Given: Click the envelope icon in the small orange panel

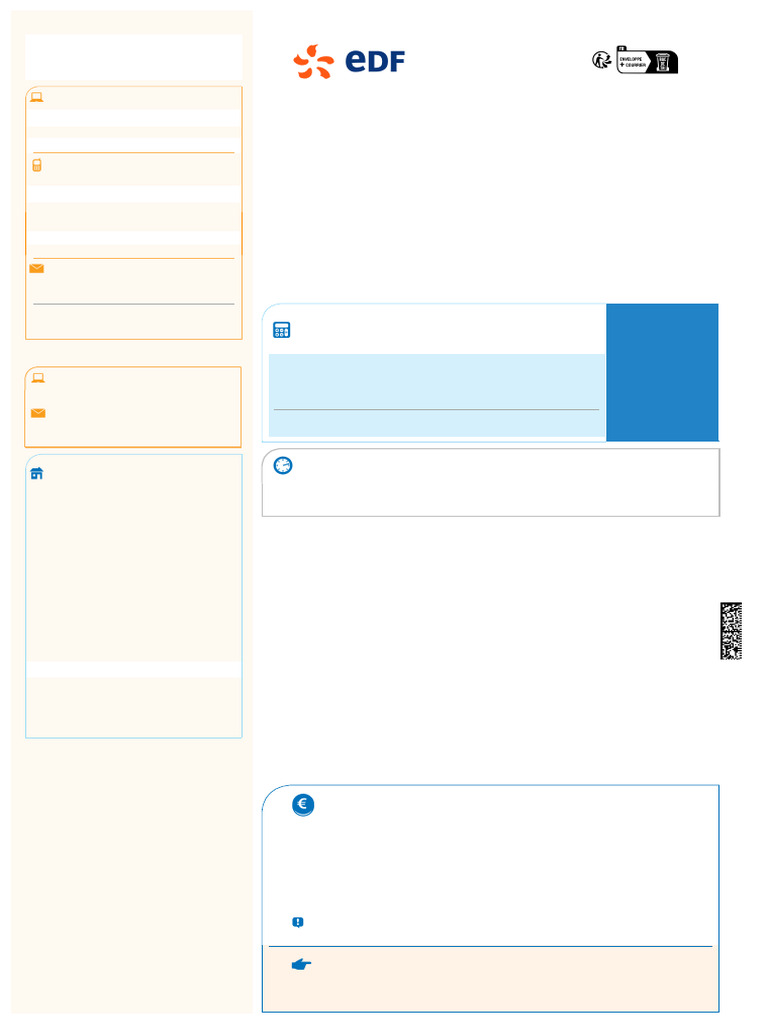Looking at the screenshot, I should [38, 412].
